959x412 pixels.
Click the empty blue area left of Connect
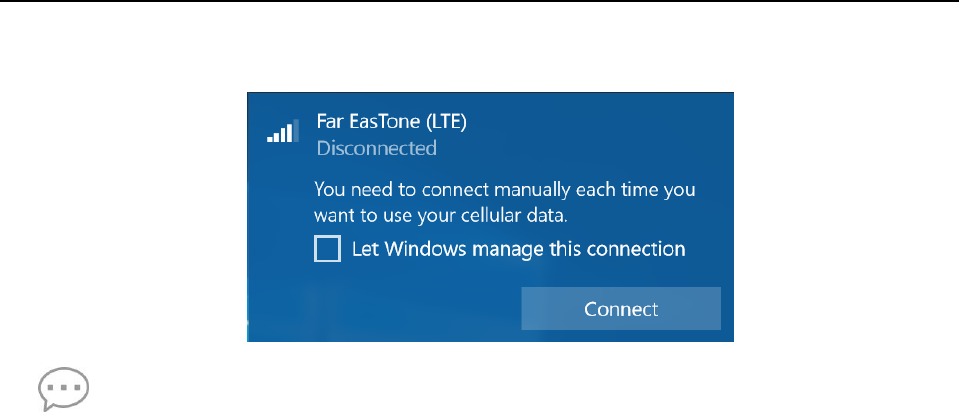[x=384, y=309]
